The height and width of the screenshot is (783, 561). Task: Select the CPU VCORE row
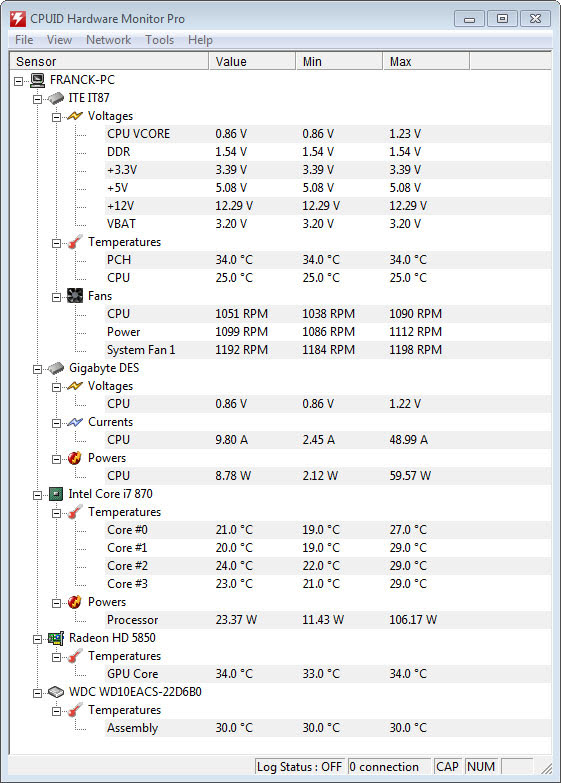328,134
